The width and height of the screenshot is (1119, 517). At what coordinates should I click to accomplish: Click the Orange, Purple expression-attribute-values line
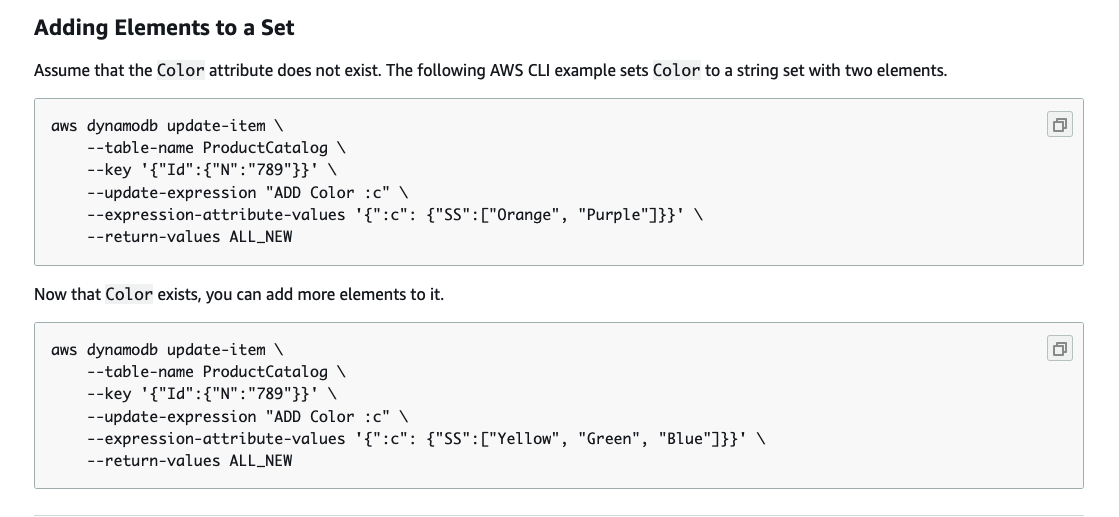tap(395, 215)
